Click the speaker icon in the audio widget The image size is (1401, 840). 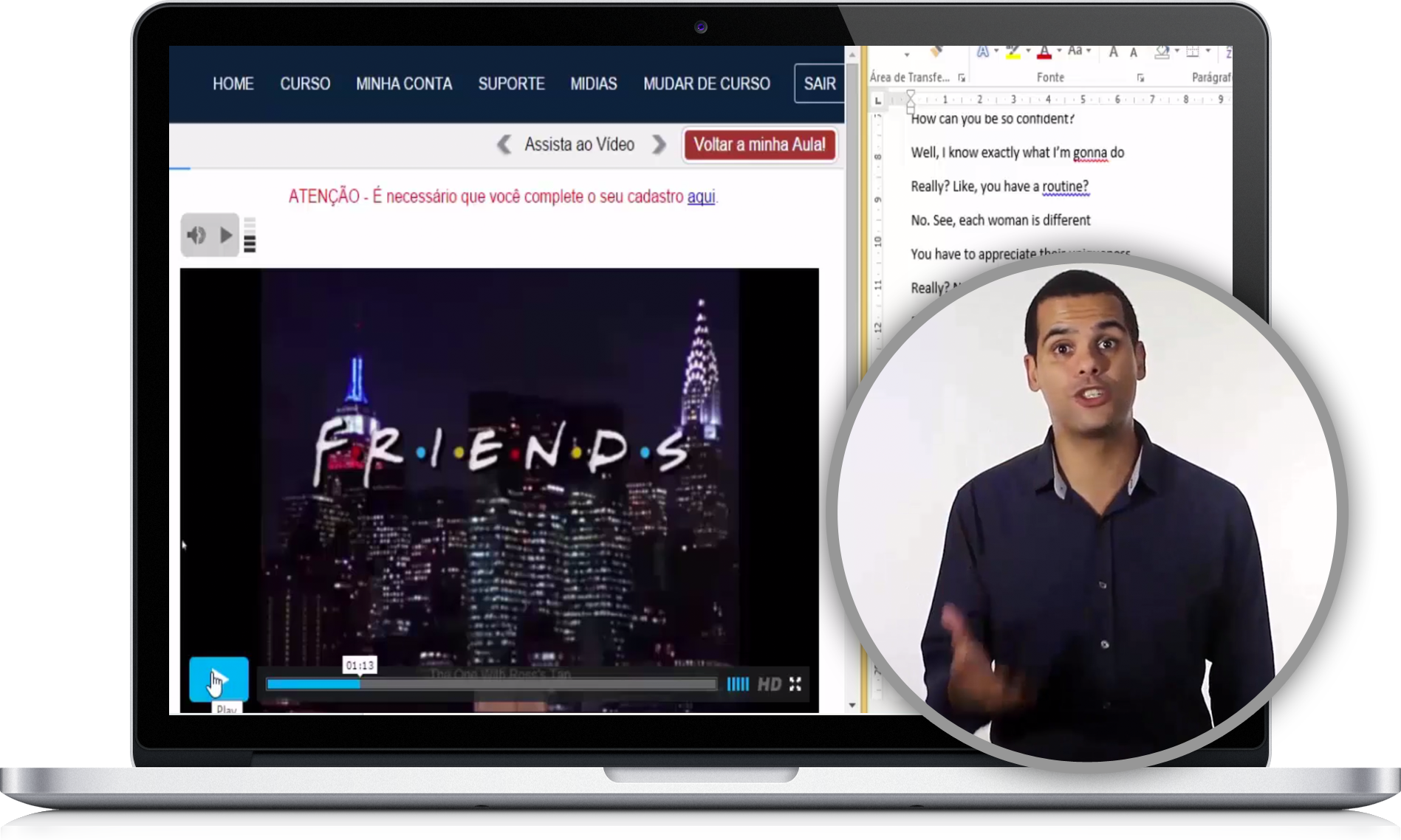tap(196, 235)
